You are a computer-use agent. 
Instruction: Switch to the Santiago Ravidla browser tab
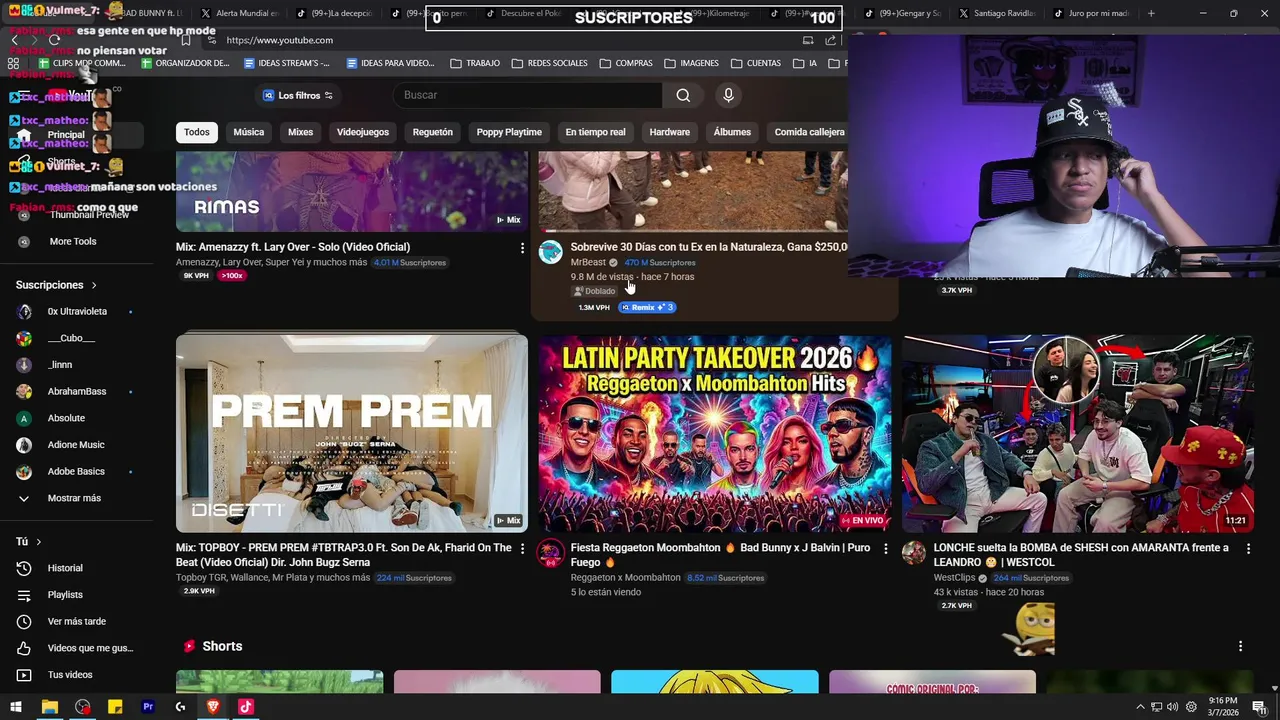tap(998, 13)
